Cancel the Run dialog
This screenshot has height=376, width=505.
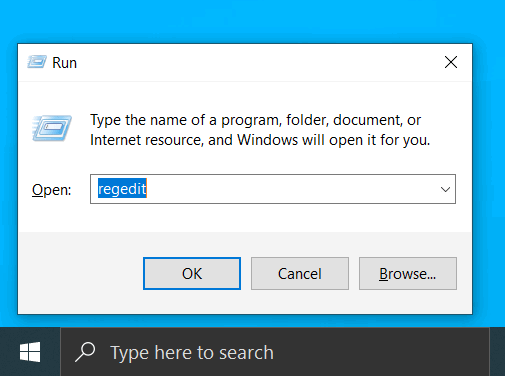pos(300,273)
